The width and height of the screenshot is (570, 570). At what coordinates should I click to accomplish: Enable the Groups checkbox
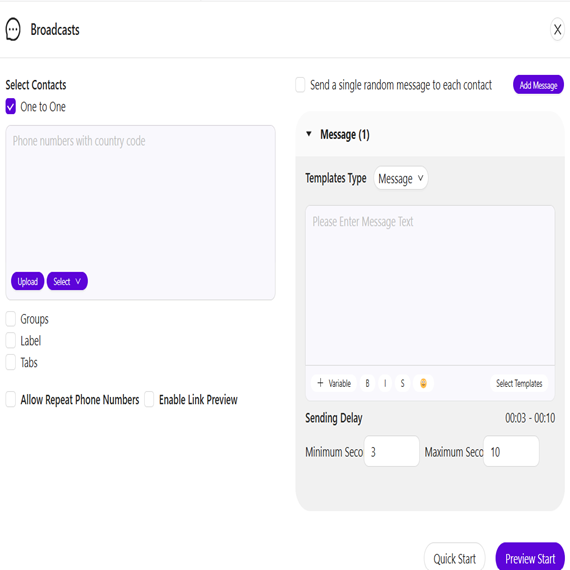click(x=11, y=319)
